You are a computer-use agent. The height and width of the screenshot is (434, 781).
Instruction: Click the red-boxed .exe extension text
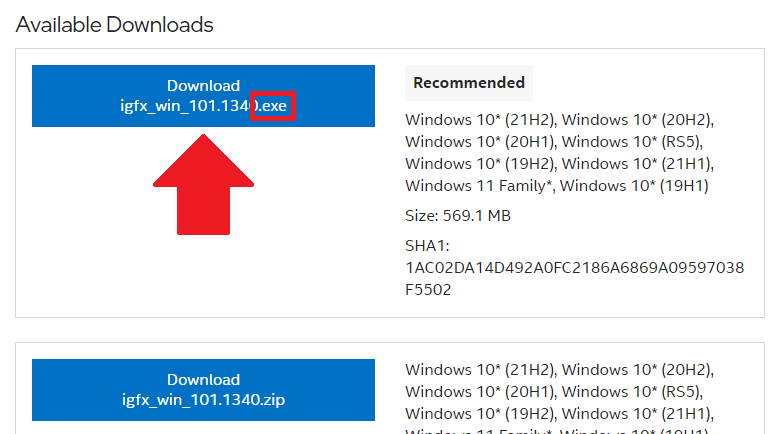[x=273, y=106]
